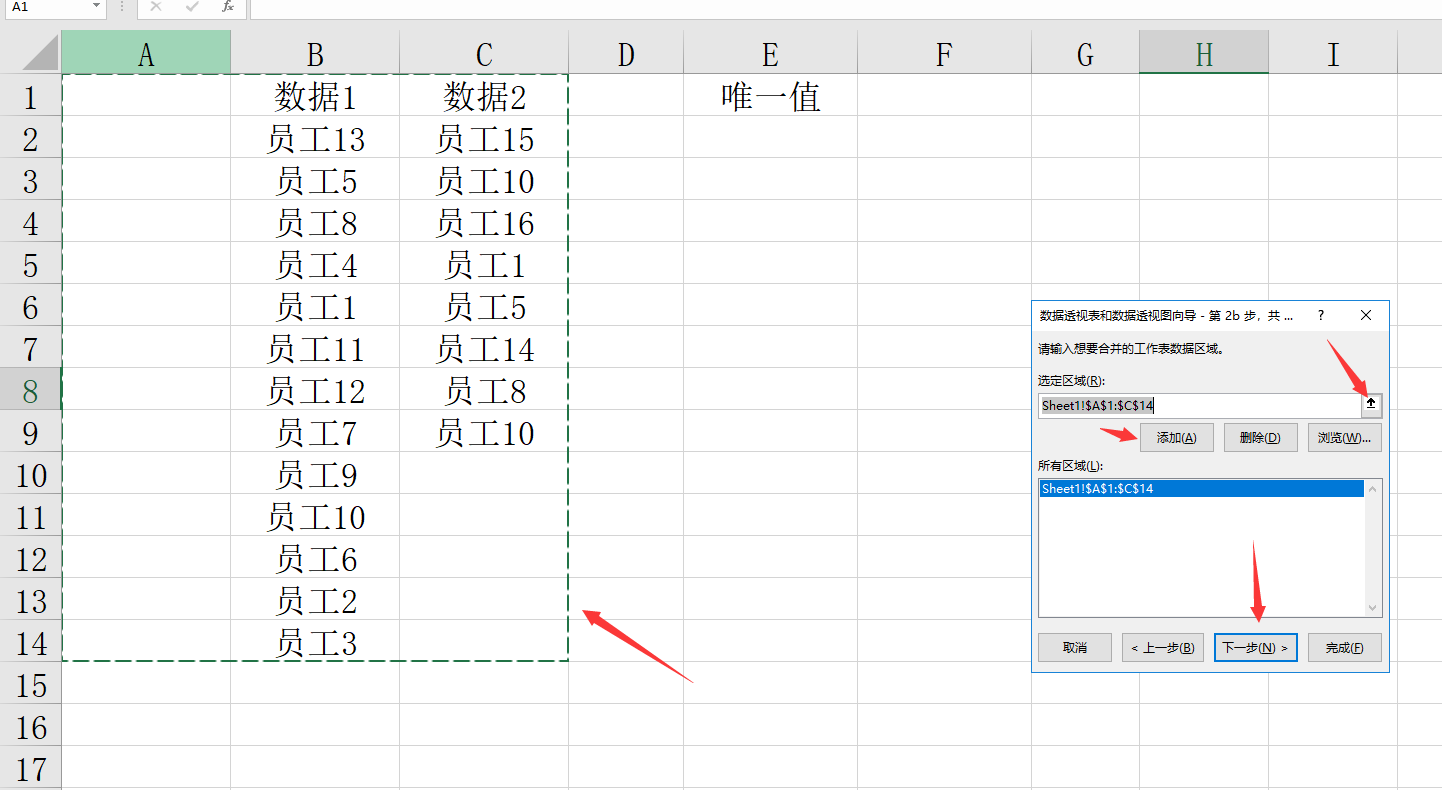1442x790 pixels.
Task: Click cell containing 员工7
Action: pos(315,433)
